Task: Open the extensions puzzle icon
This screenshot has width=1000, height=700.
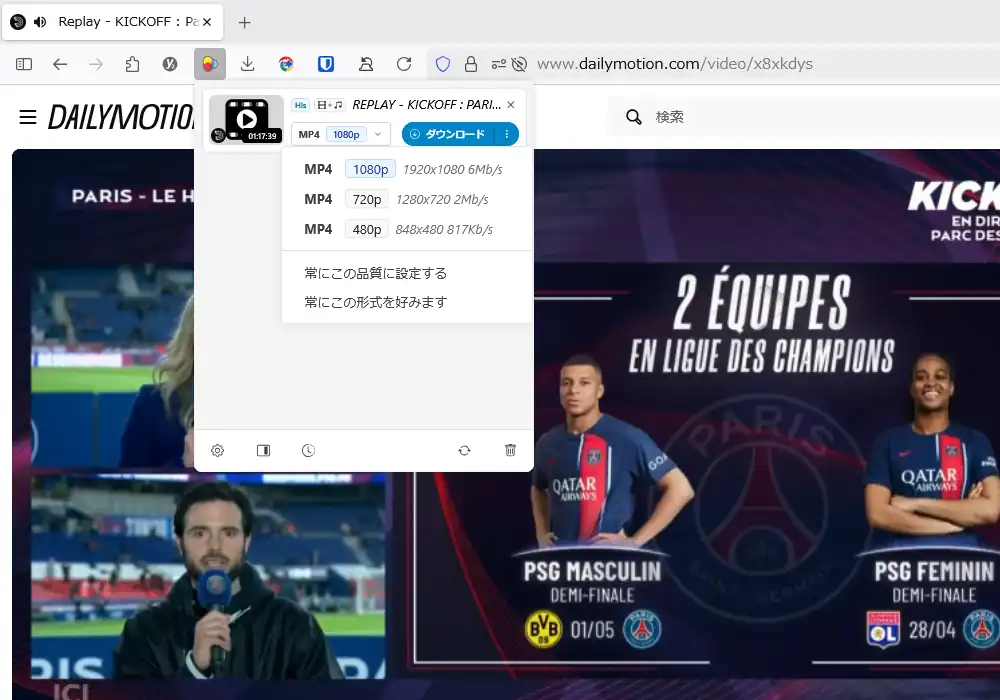Action: 132,64
